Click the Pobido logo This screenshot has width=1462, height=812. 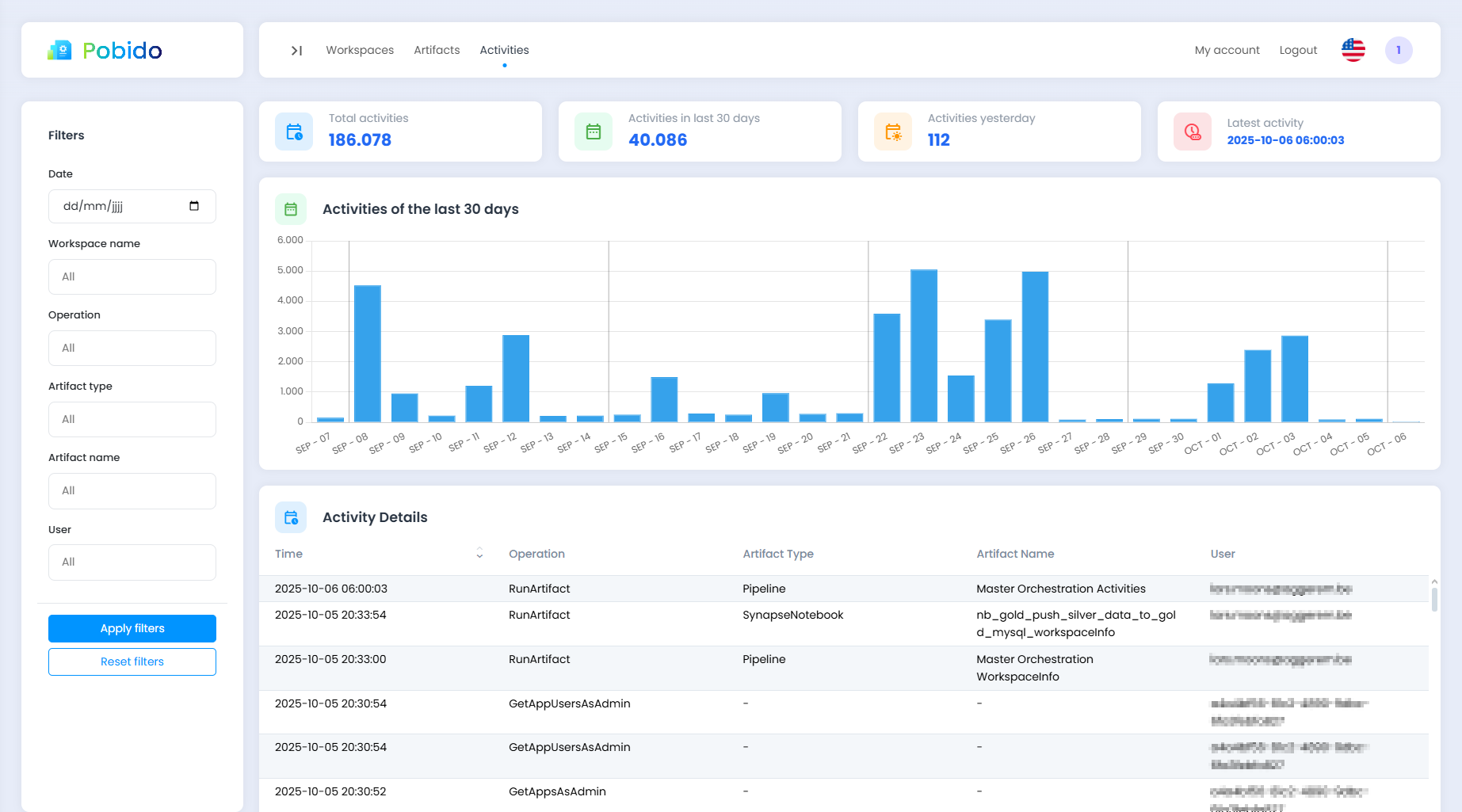tap(105, 51)
